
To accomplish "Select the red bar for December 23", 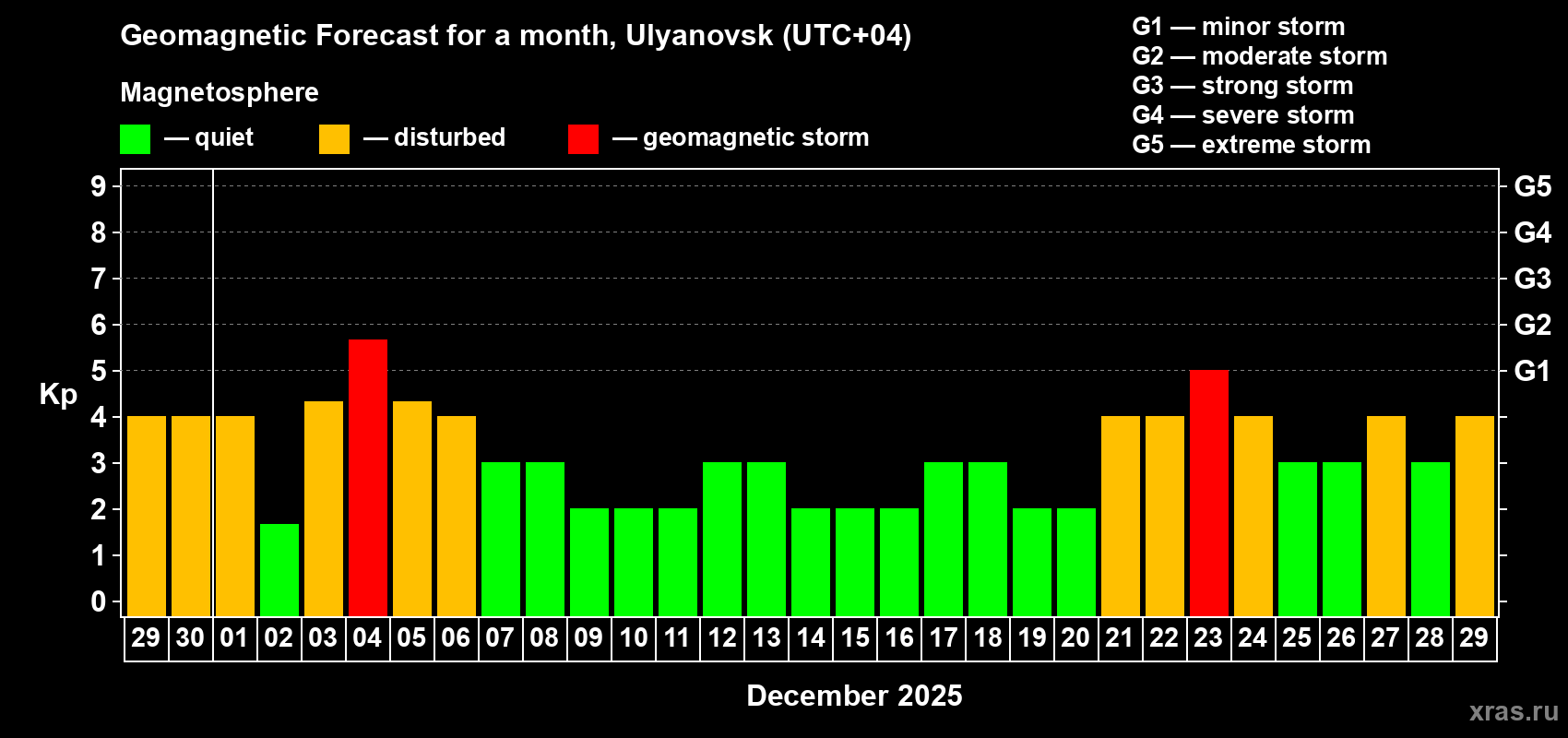I will [x=1209, y=494].
